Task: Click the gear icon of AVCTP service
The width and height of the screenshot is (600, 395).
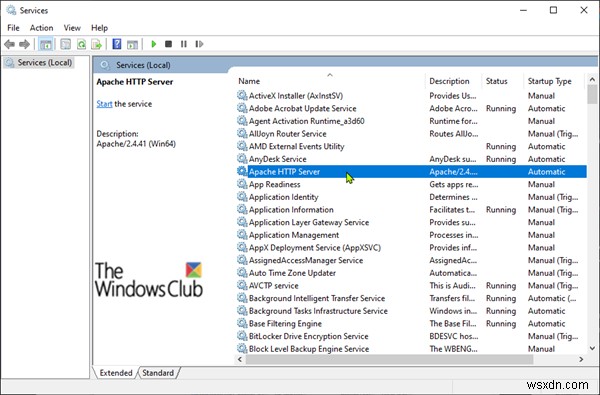Action: (x=242, y=285)
